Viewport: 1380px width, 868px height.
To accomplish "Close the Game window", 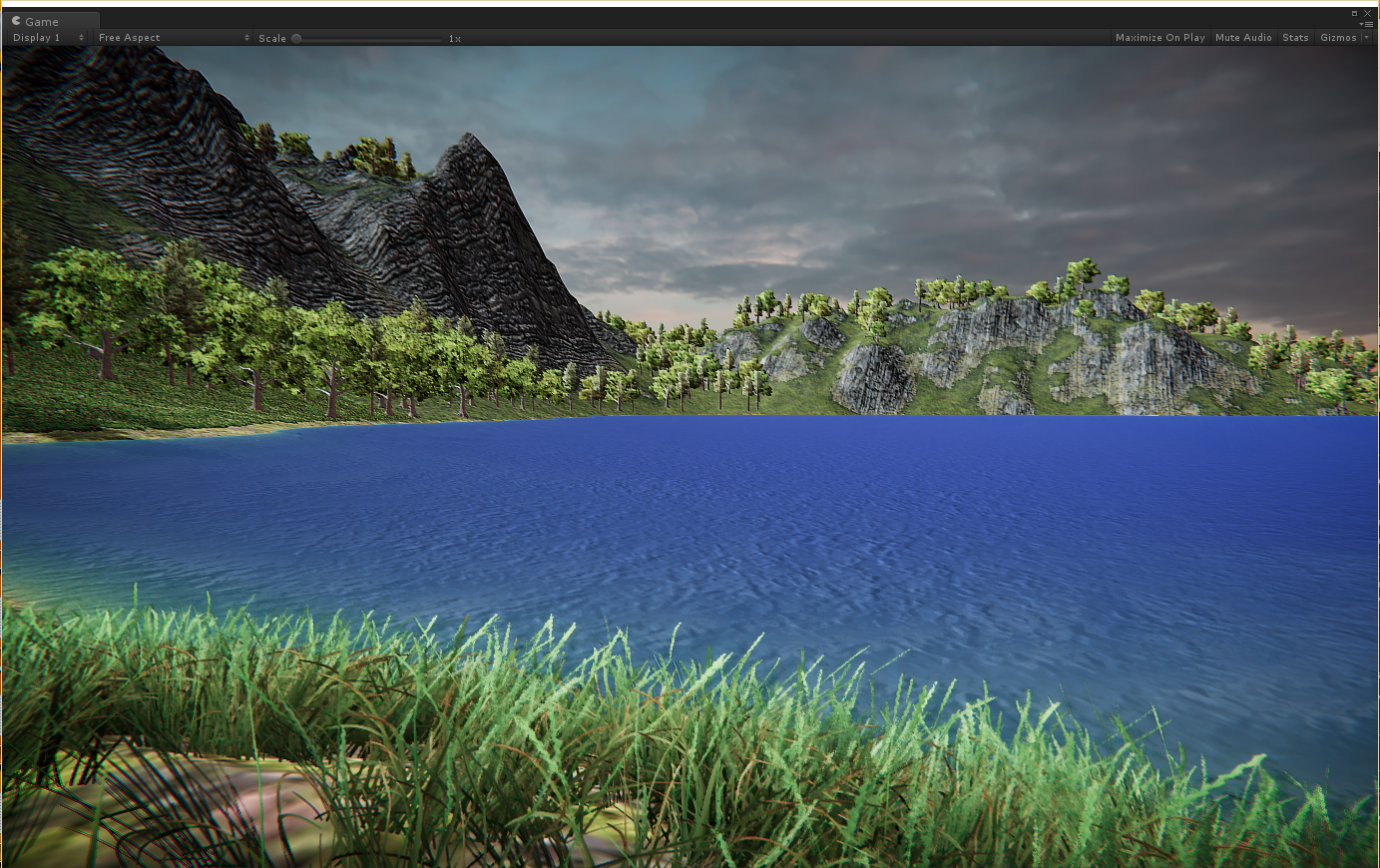I will coord(1368,13).
